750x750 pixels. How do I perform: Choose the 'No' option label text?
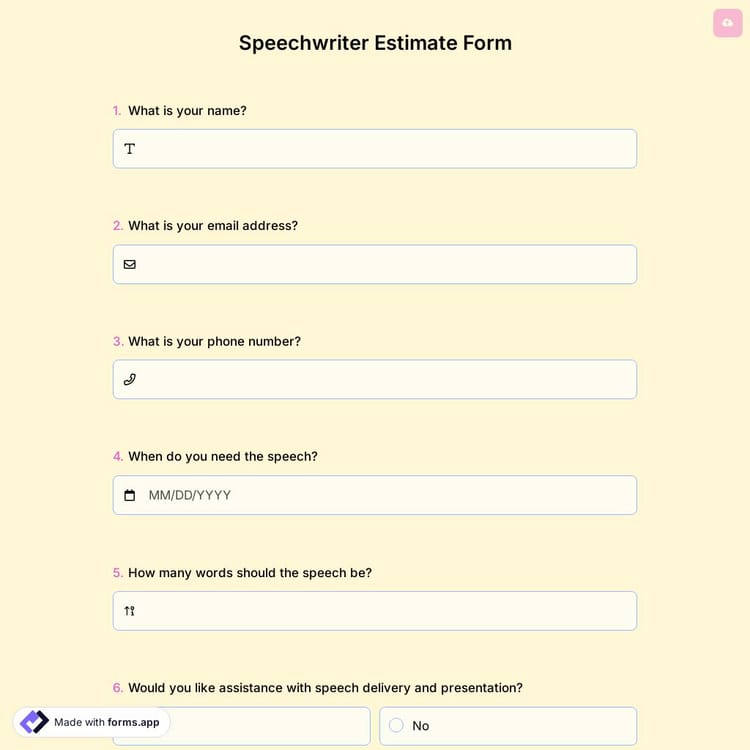pyautogui.click(x=421, y=726)
